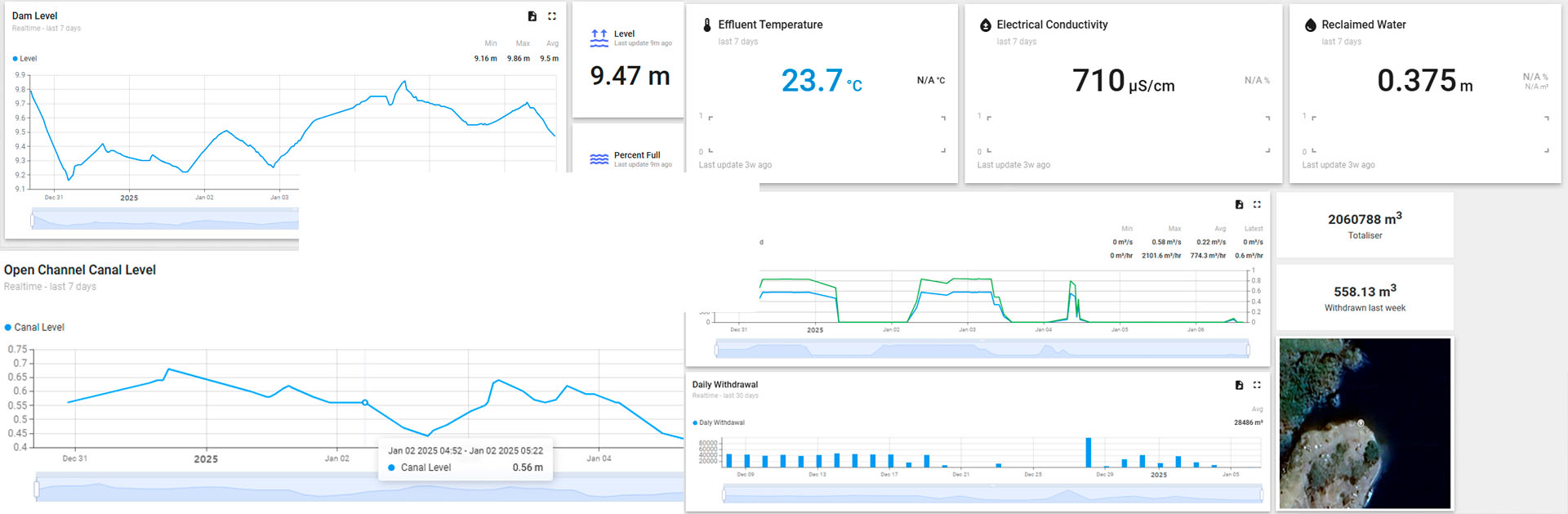
Task: Click the highlighted data point on Canal Level line
Action: pyautogui.click(x=365, y=403)
